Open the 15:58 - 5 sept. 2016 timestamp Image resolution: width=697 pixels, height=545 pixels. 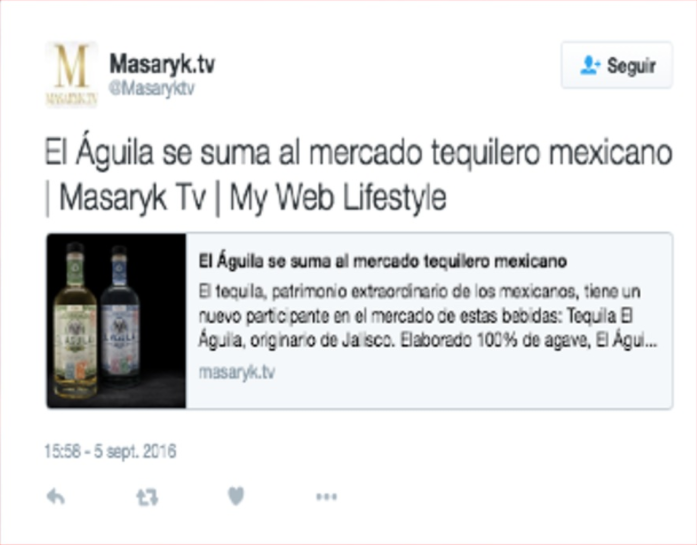click(x=110, y=451)
